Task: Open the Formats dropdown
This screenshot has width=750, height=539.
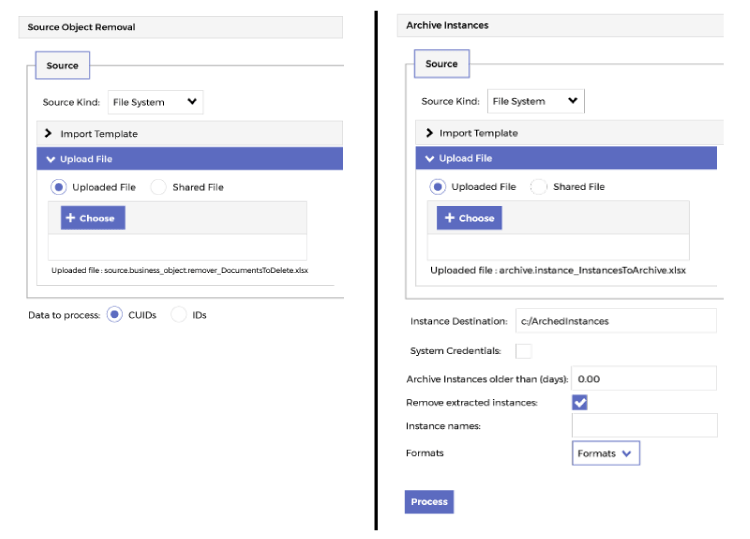Action: [606, 453]
